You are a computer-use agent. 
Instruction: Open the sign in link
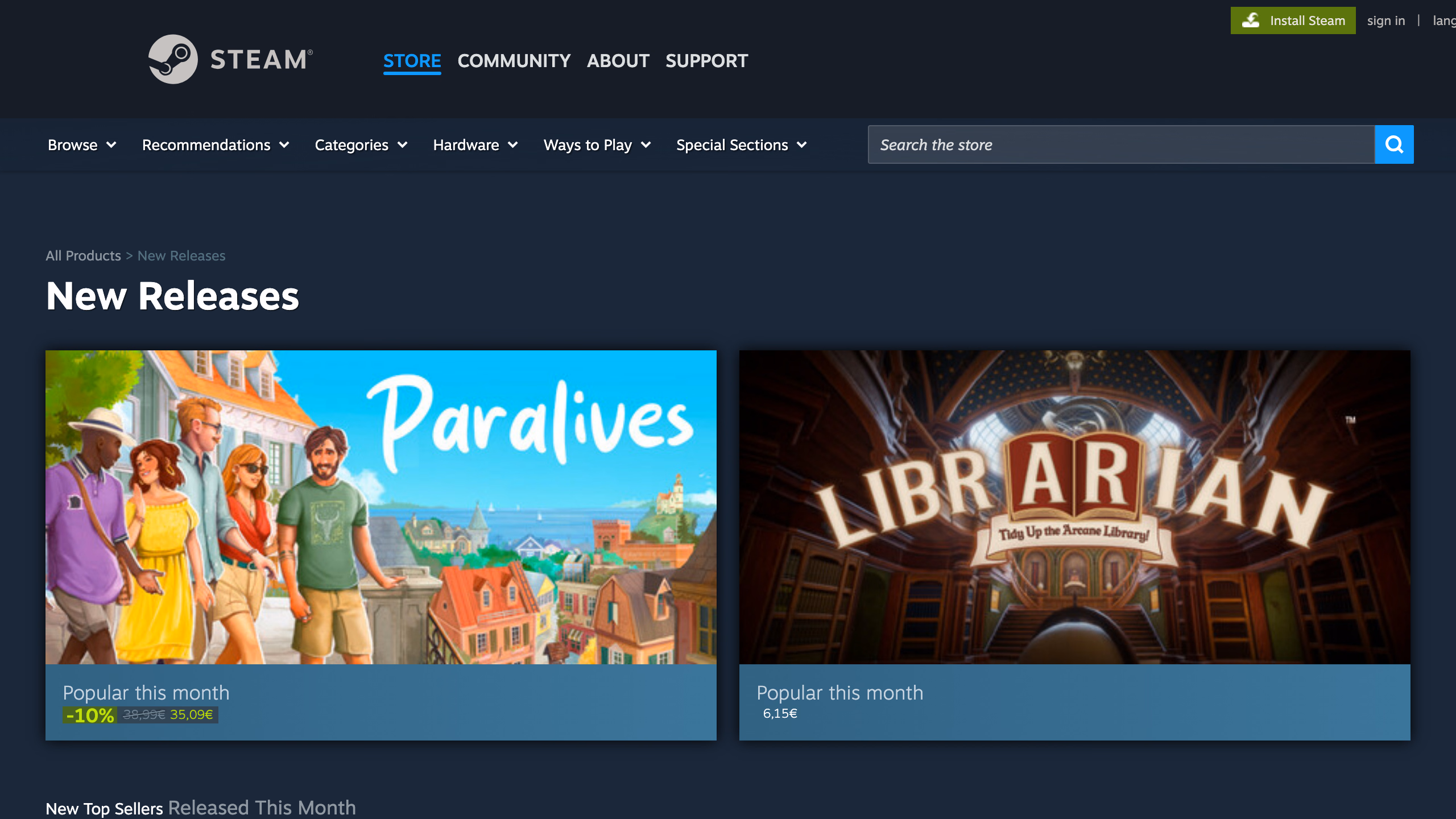(1386, 20)
